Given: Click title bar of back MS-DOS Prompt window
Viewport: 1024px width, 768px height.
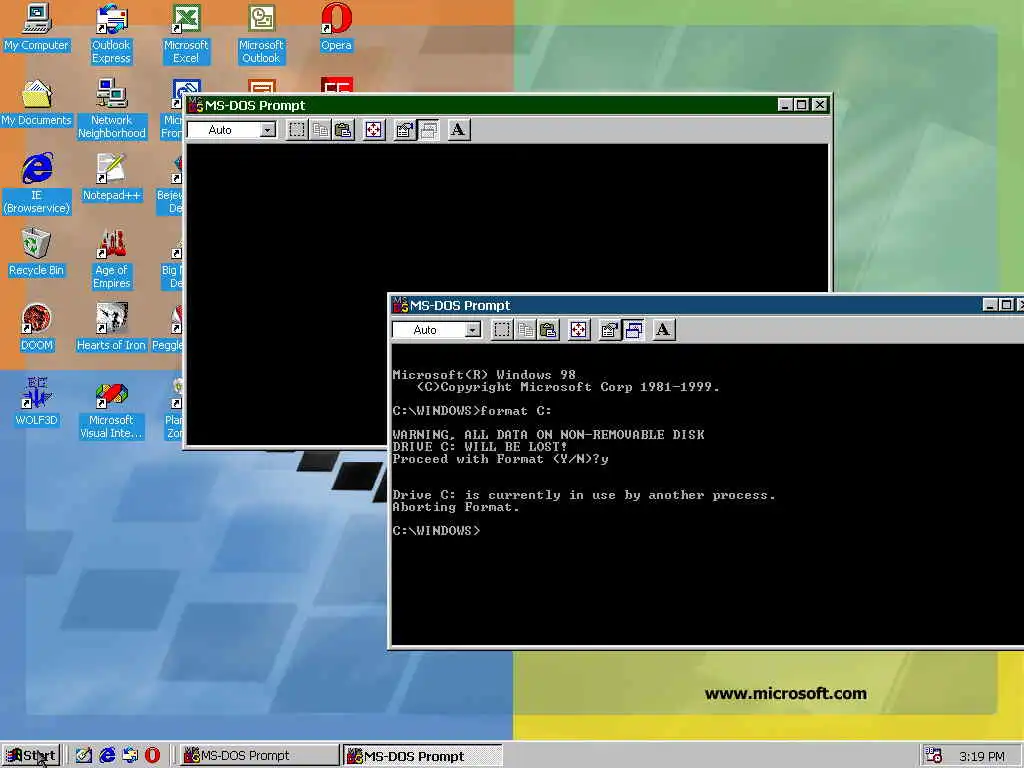Looking at the screenshot, I should click(x=508, y=105).
